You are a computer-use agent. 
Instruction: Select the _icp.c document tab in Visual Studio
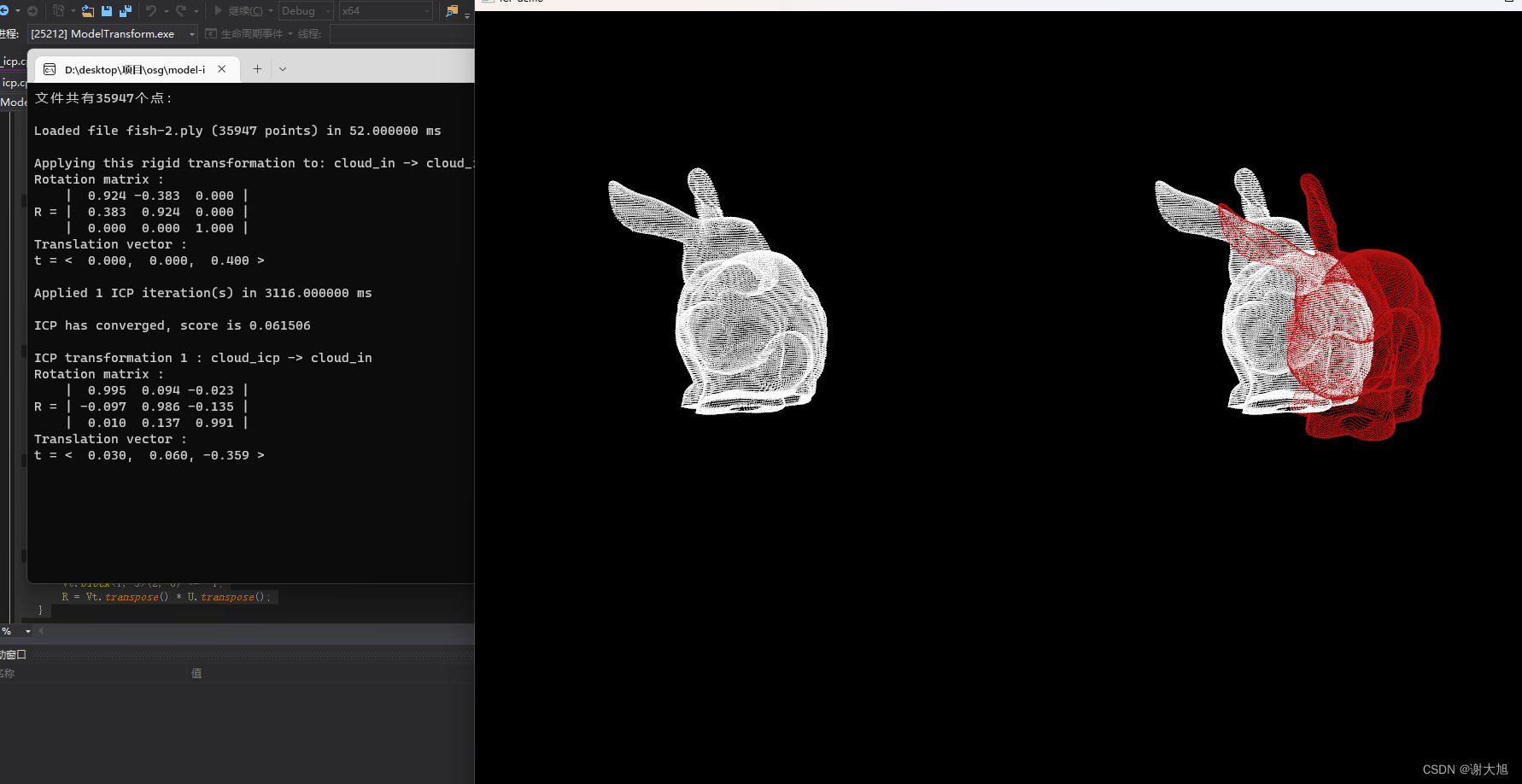[13, 61]
